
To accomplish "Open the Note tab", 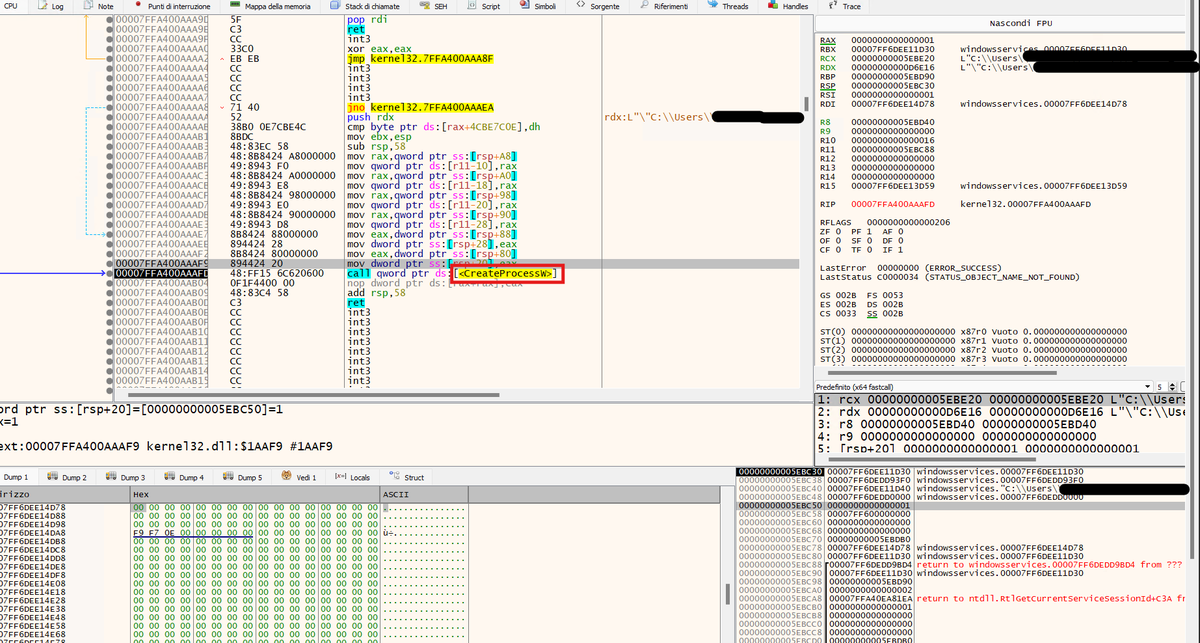I will tap(98, 6).
